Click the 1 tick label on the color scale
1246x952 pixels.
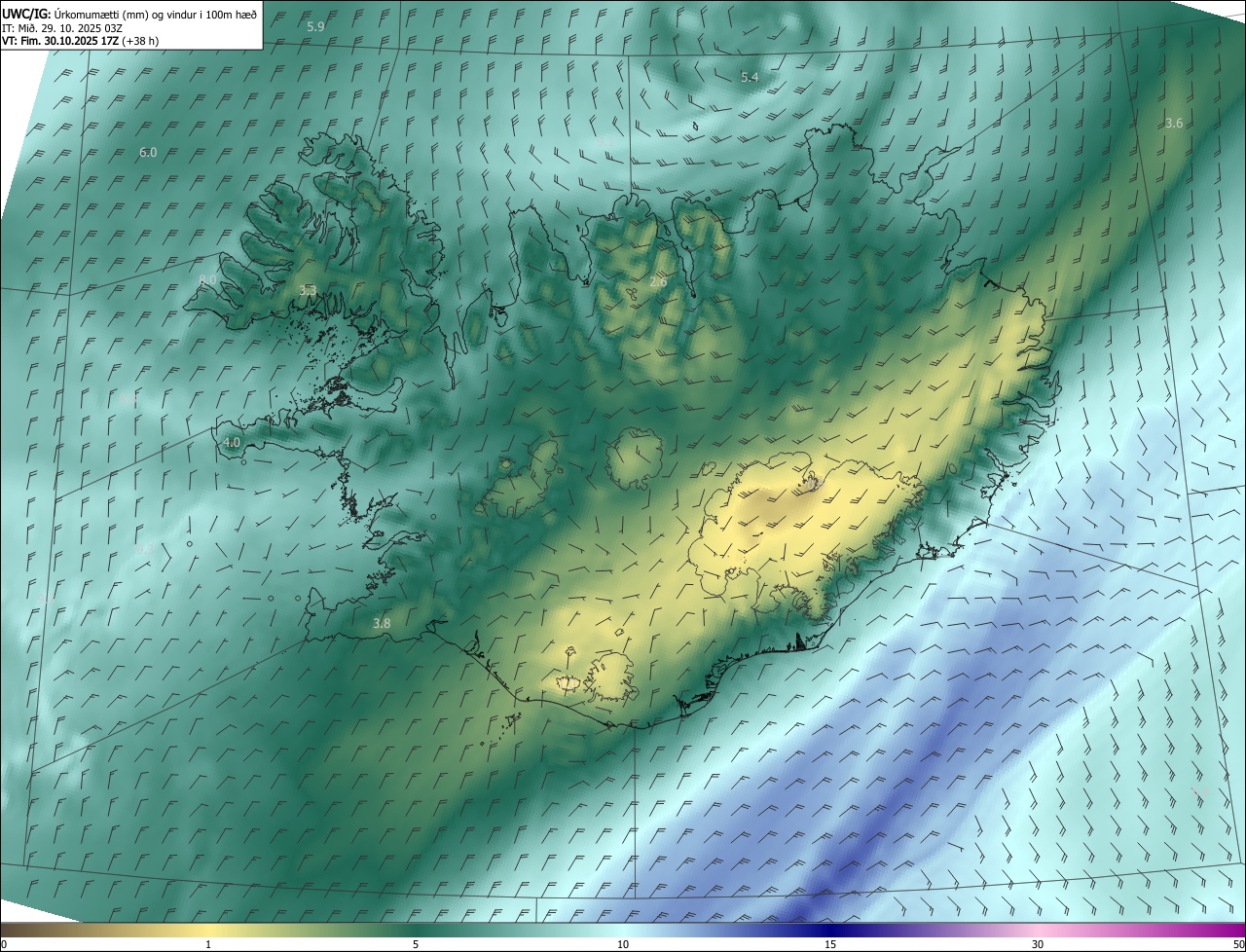pos(208,945)
